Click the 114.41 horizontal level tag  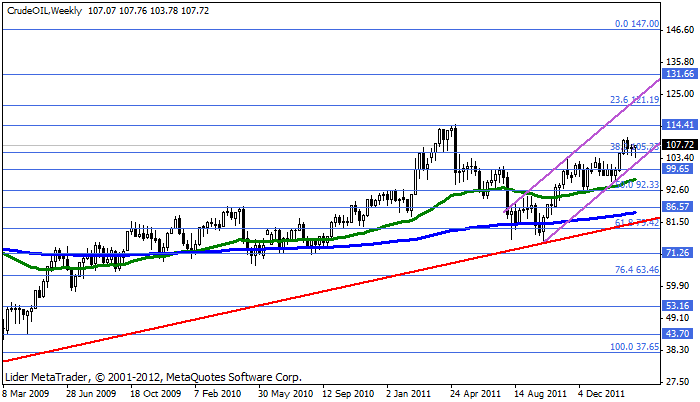[x=680, y=125]
